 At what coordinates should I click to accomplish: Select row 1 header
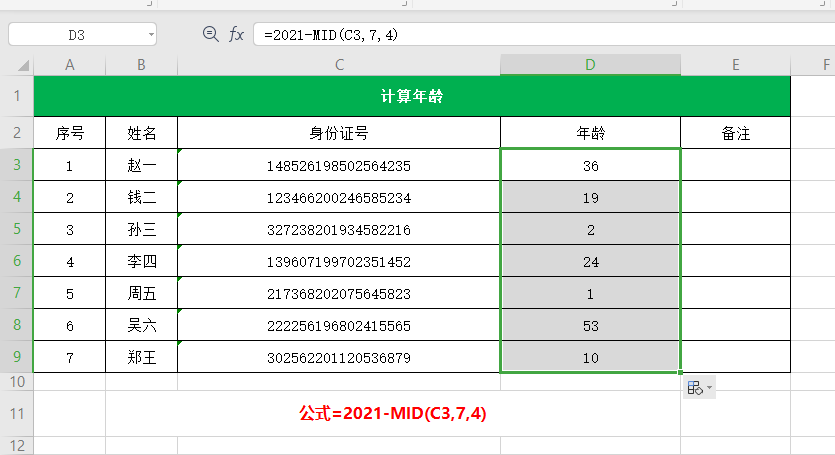coord(17,96)
